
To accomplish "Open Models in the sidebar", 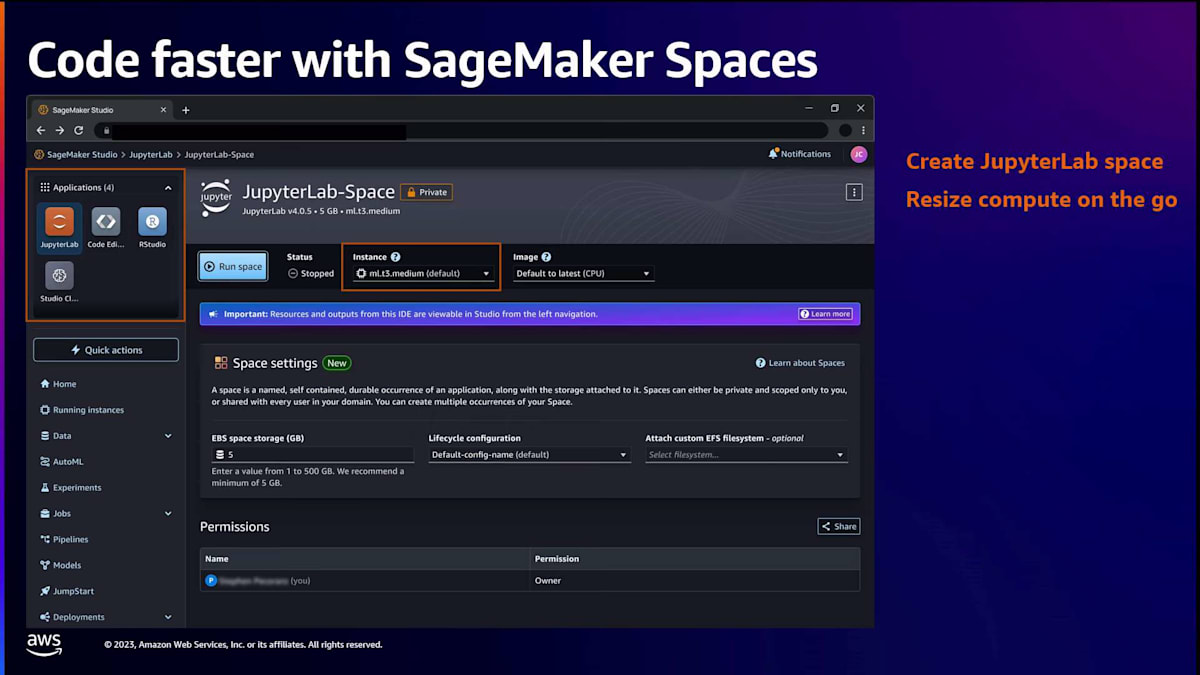I will [60, 566].
